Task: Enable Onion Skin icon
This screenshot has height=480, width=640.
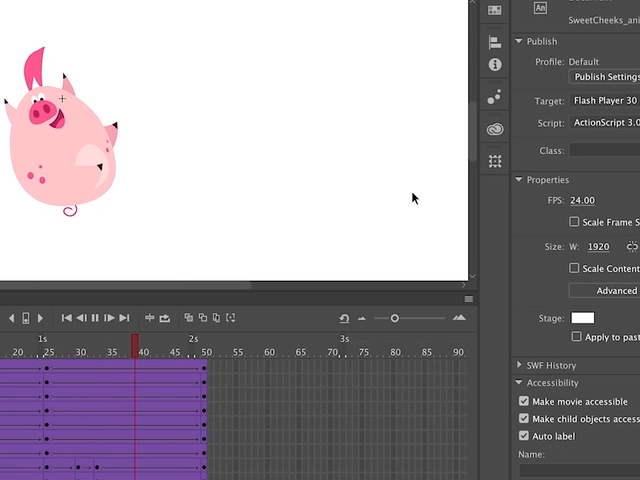Action: pos(189,318)
